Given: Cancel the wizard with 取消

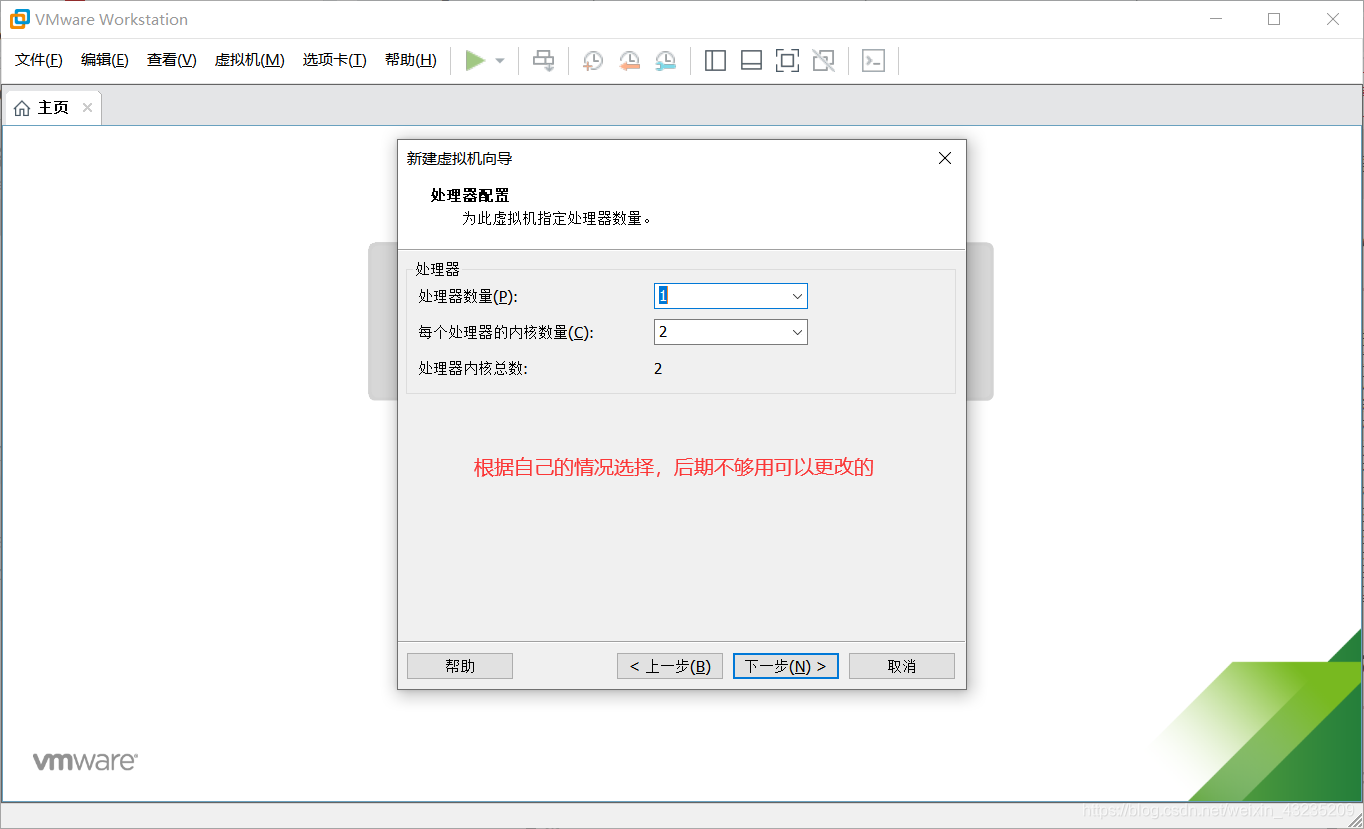Looking at the screenshot, I should [902, 666].
